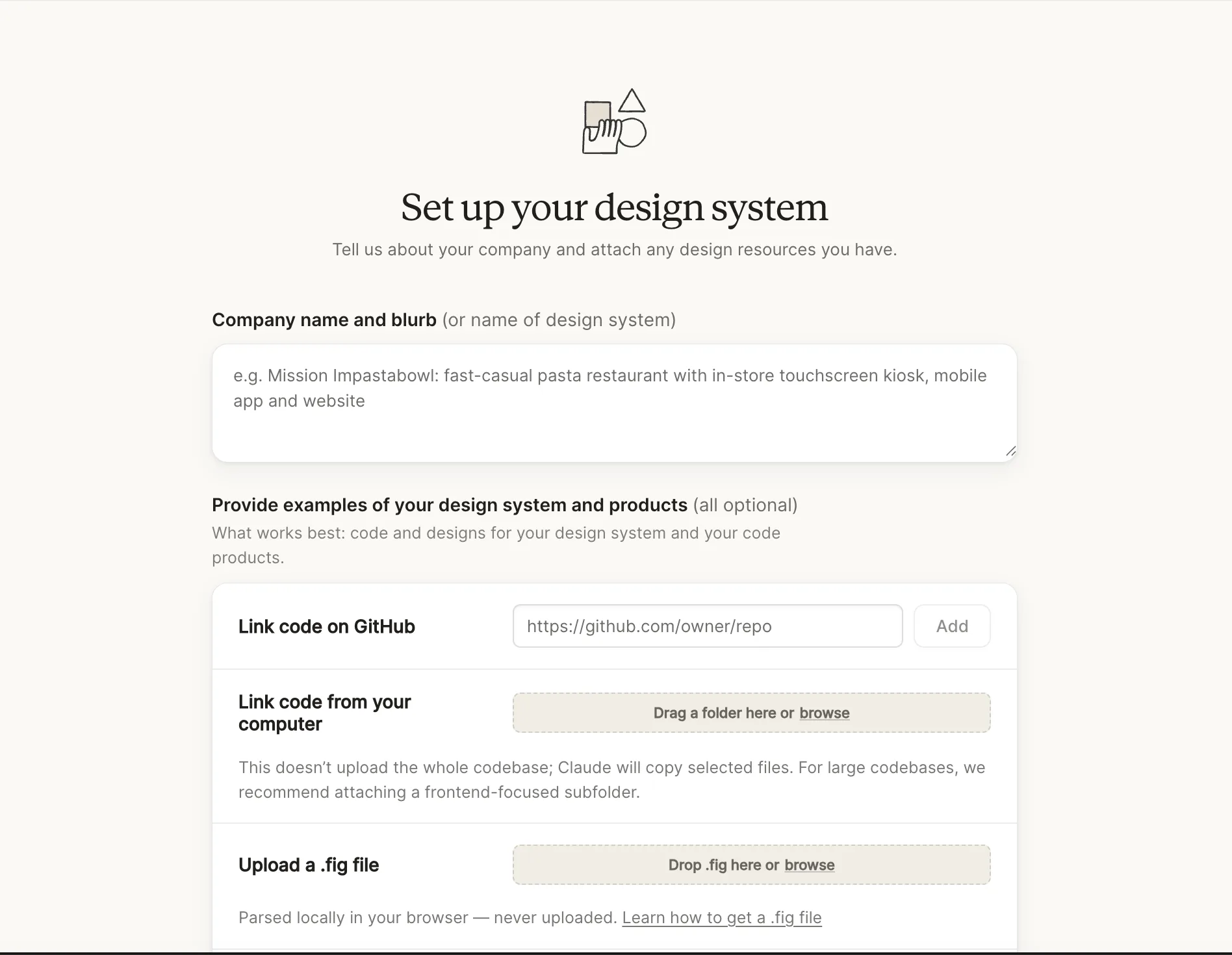Click browse link in folder drop zone
This screenshot has height=955, width=1232.
(824, 713)
